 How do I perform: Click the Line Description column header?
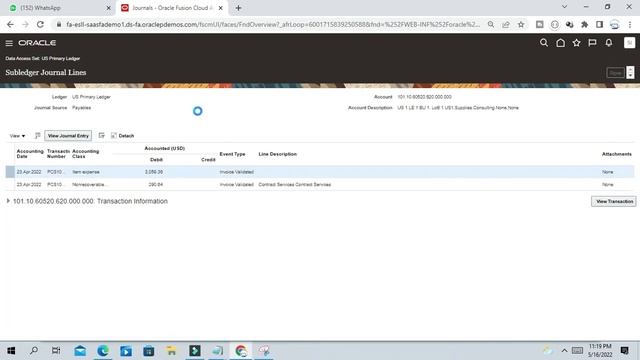tap(278, 154)
